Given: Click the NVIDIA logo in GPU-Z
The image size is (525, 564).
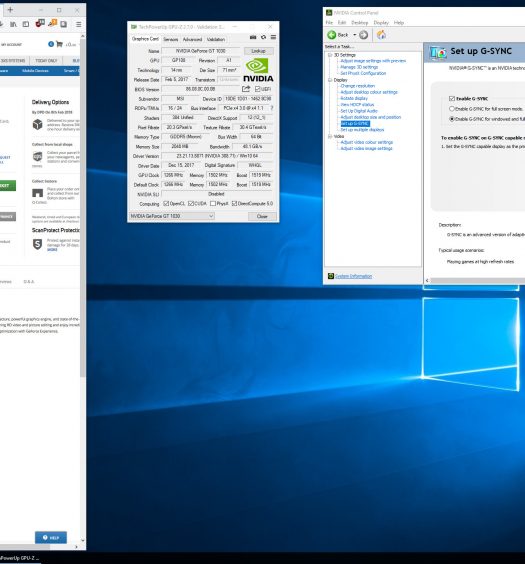Looking at the screenshot, I should coord(258,70).
